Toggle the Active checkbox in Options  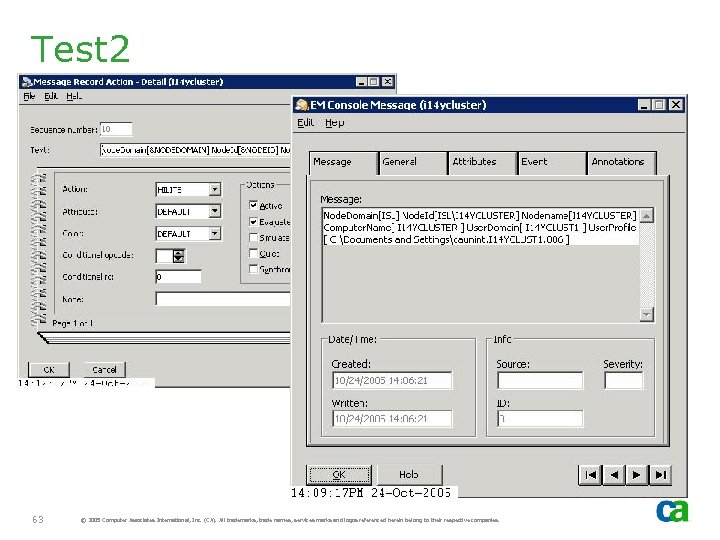253,205
